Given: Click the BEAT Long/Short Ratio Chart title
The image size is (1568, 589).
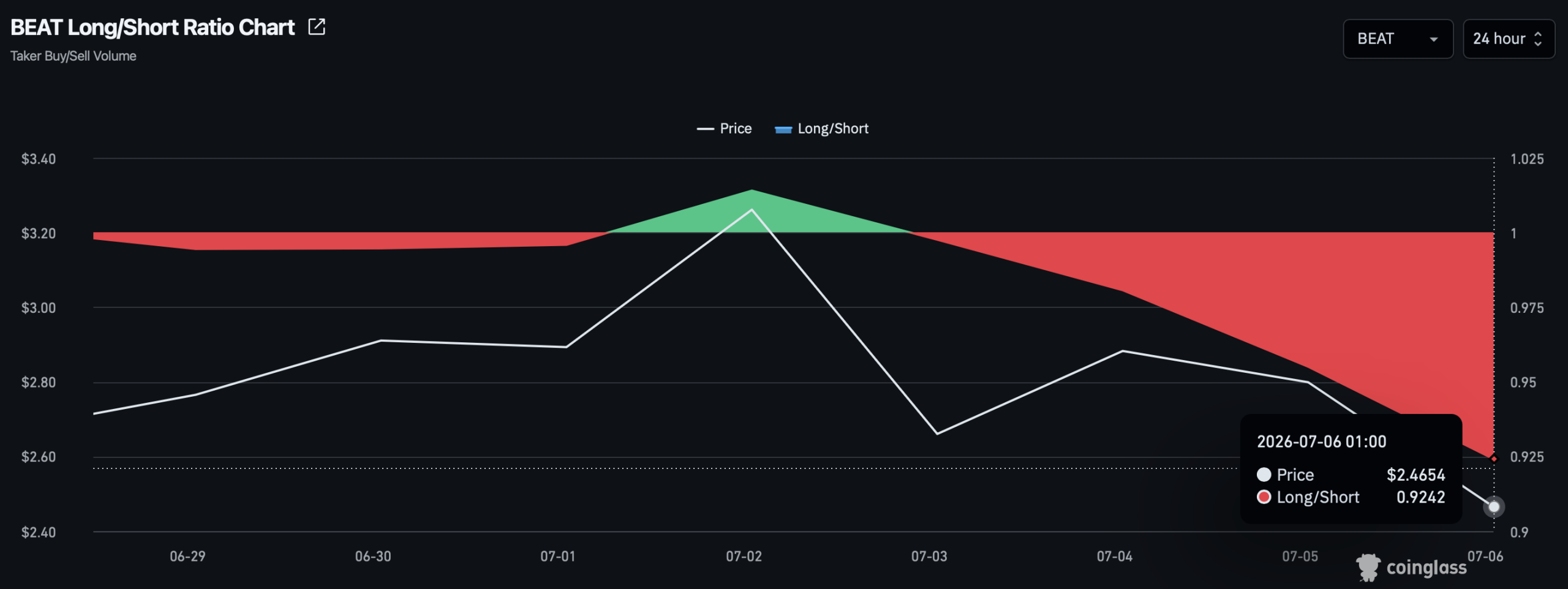Looking at the screenshot, I should point(153,28).
